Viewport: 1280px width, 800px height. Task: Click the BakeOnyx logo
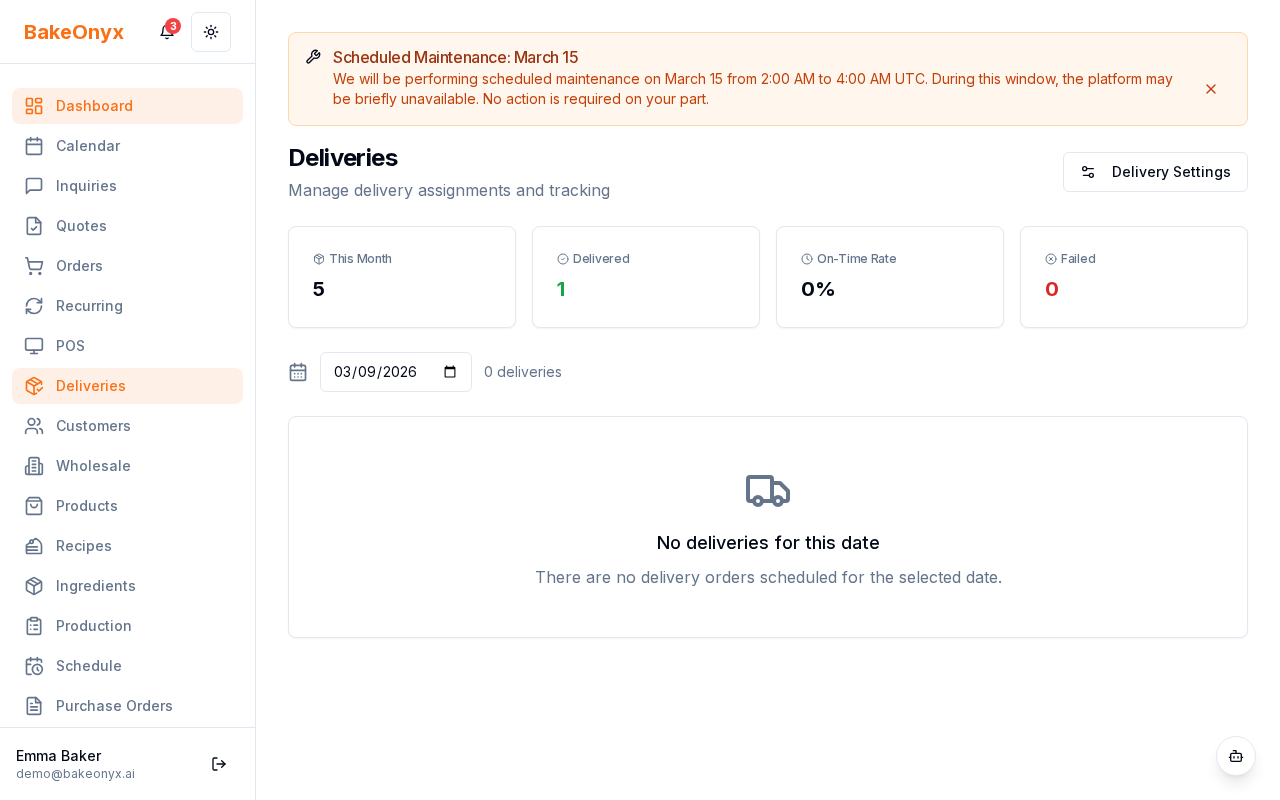pos(74,32)
